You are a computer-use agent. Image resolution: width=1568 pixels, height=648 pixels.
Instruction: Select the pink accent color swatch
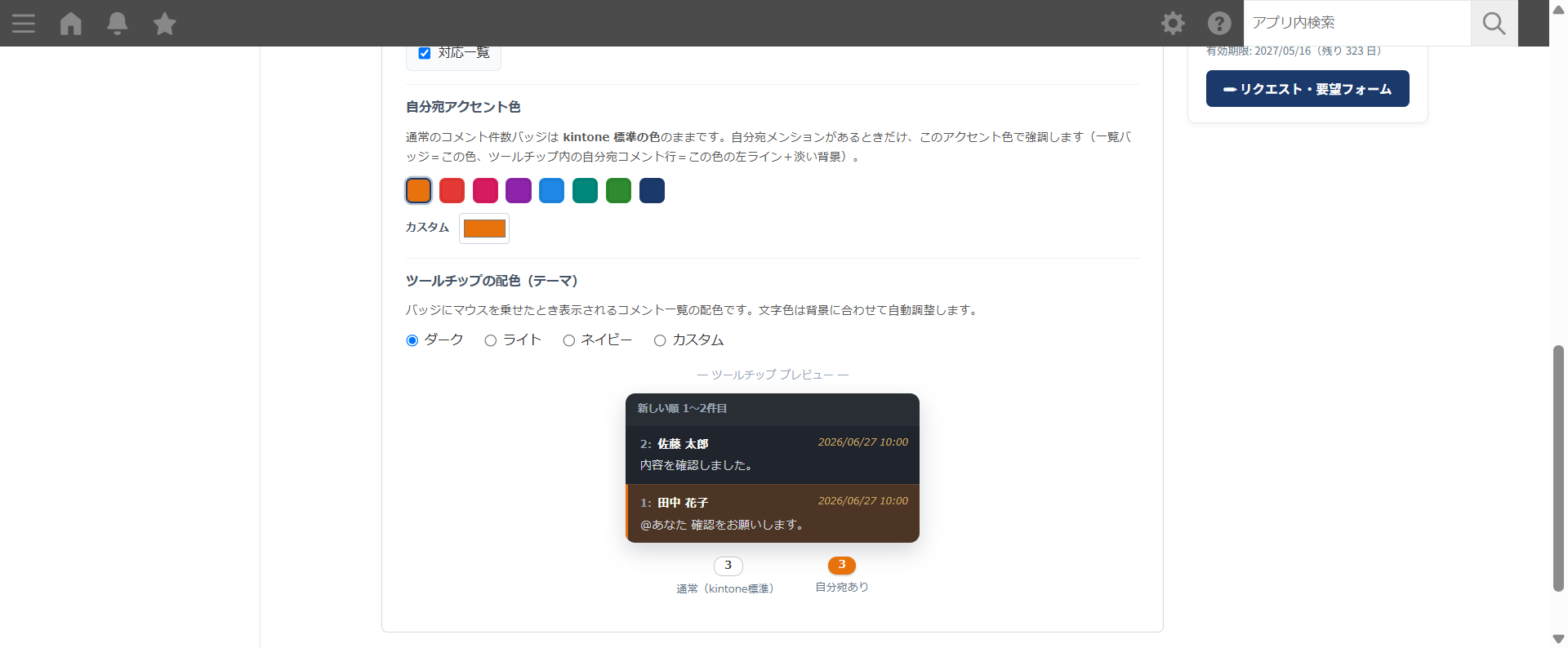tap(486, 190)
